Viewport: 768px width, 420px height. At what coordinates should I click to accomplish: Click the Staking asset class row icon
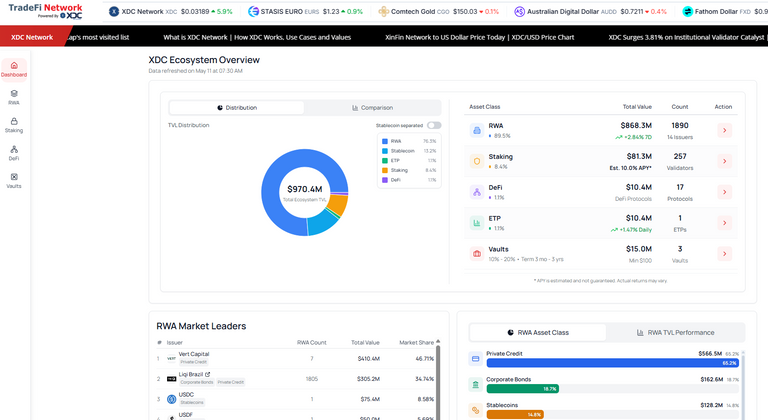(477, 161)
